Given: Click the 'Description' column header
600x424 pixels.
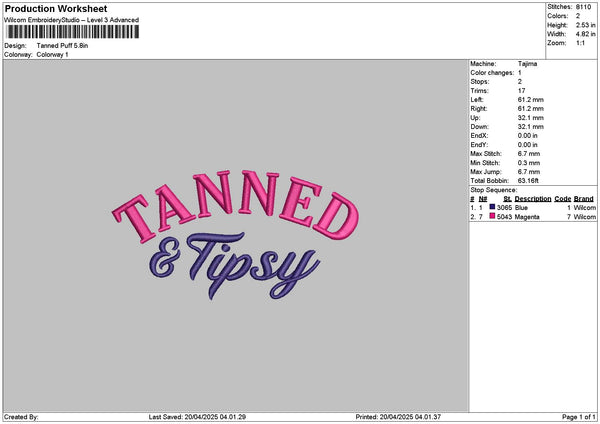Looking at the screenshot, I should [x=533, y=199].
